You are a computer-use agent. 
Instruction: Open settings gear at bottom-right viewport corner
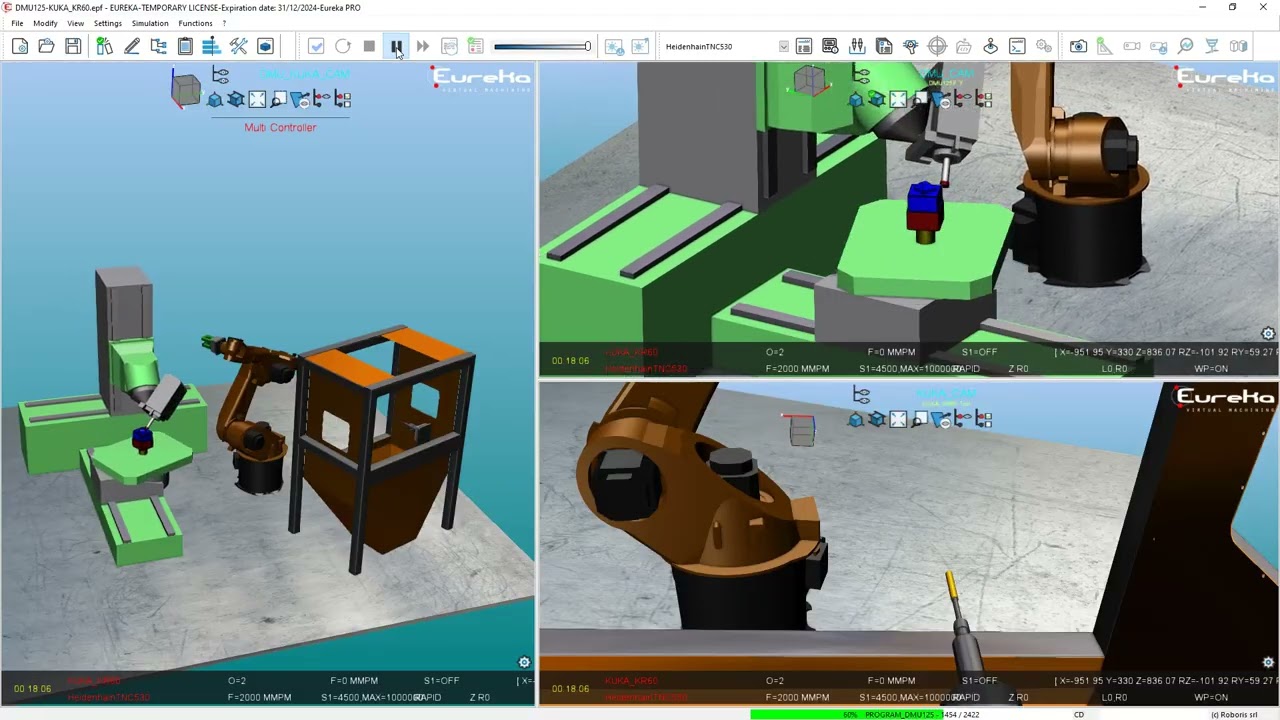(x=1268, y=662)
